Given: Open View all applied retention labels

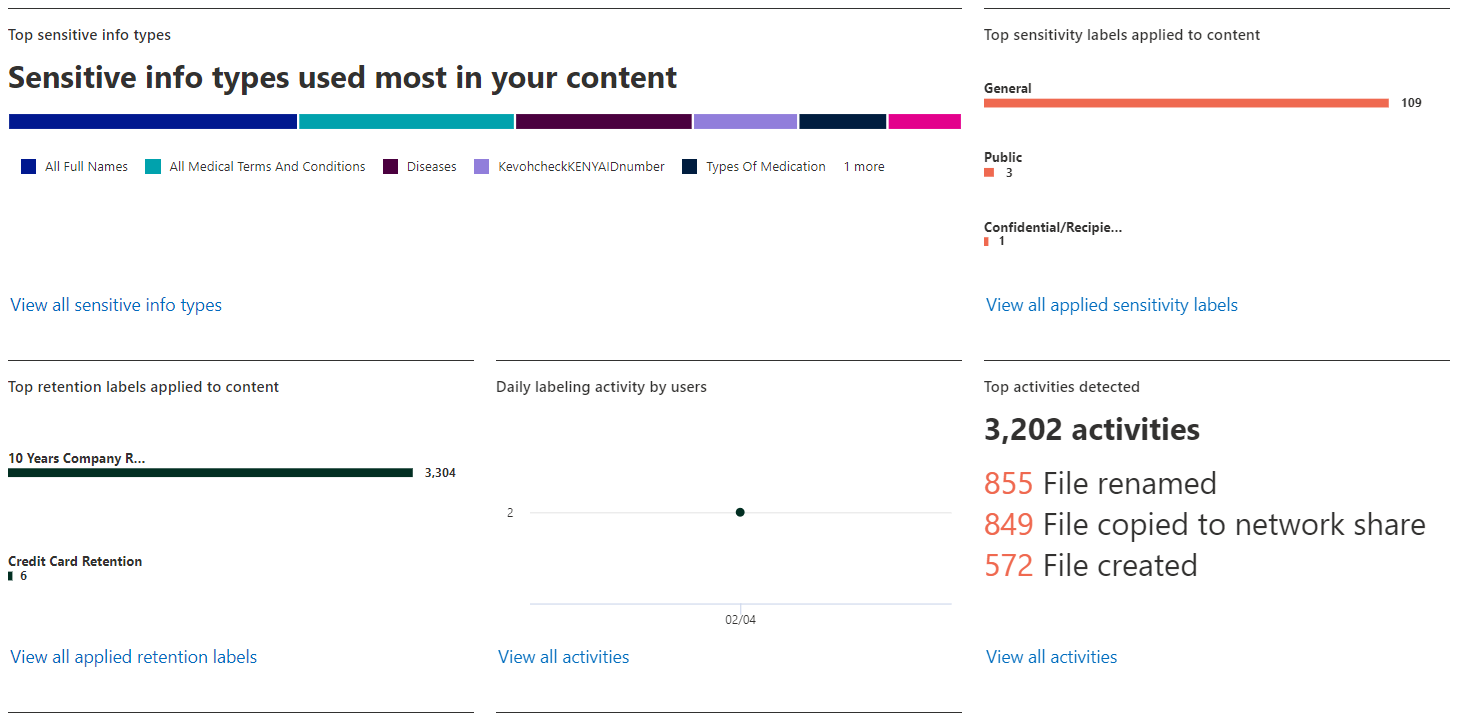Looking at the screenshot, I should point(133,657).
